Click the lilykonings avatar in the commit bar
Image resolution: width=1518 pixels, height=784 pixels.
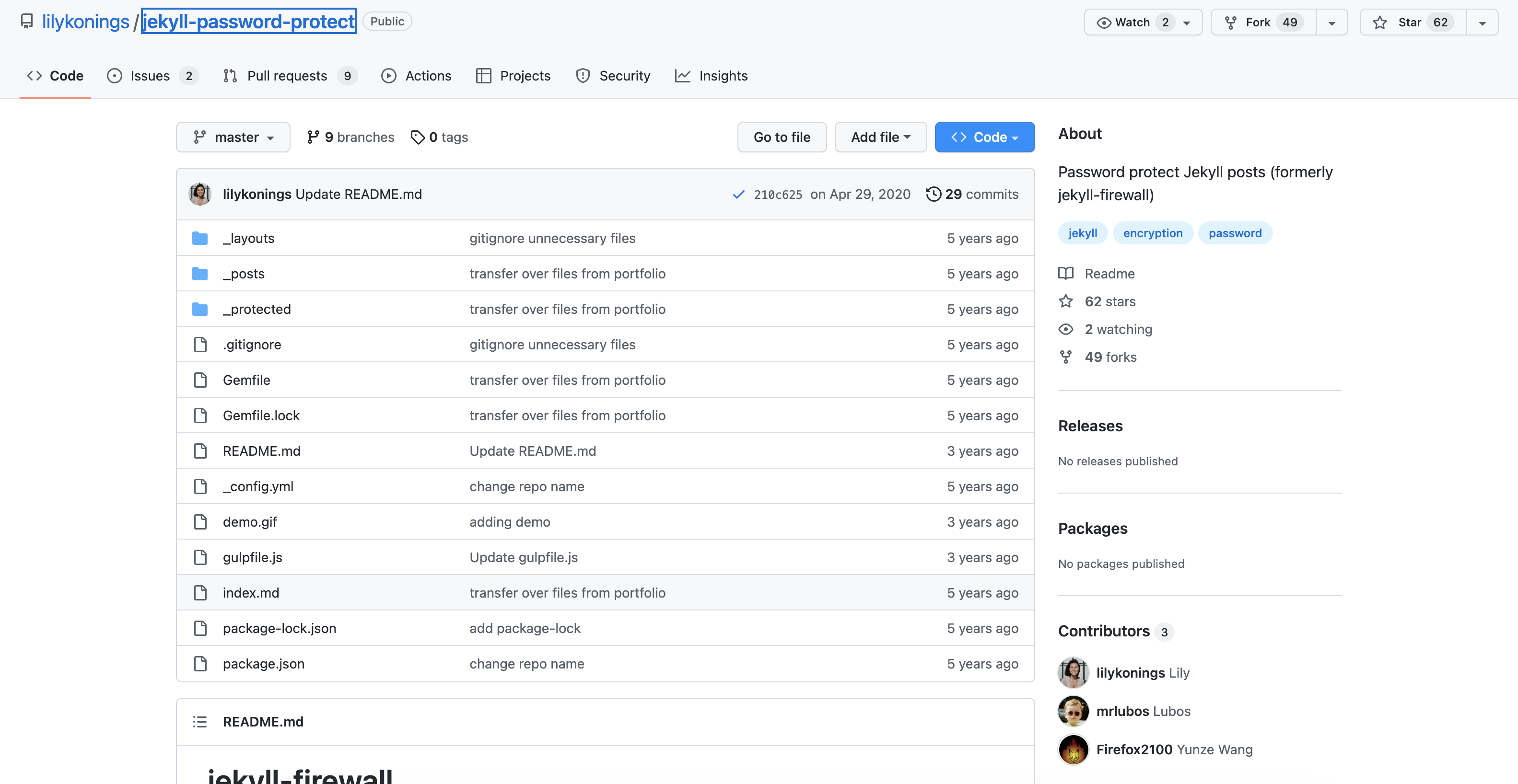click(x=200, y=194)
